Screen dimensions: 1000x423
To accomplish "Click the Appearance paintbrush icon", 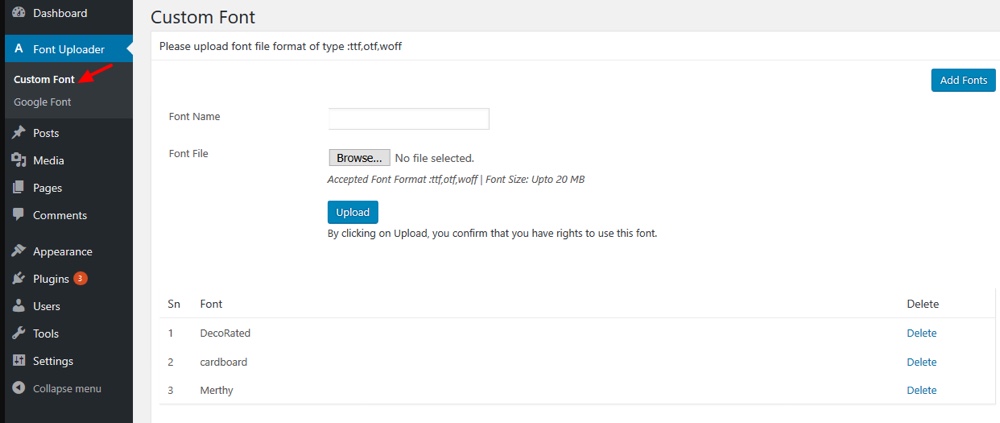I will 18,252.
